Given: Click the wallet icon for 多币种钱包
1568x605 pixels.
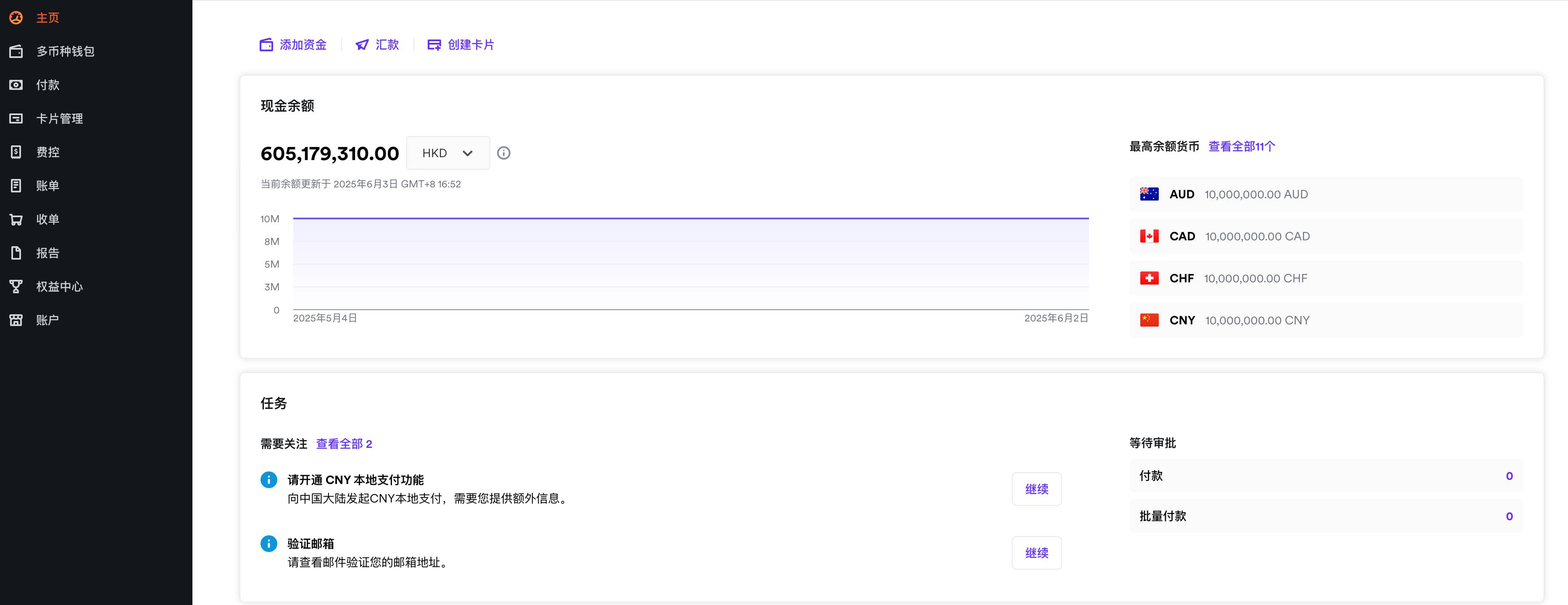Looking at the screenshot, I should [x=16, y=51].
